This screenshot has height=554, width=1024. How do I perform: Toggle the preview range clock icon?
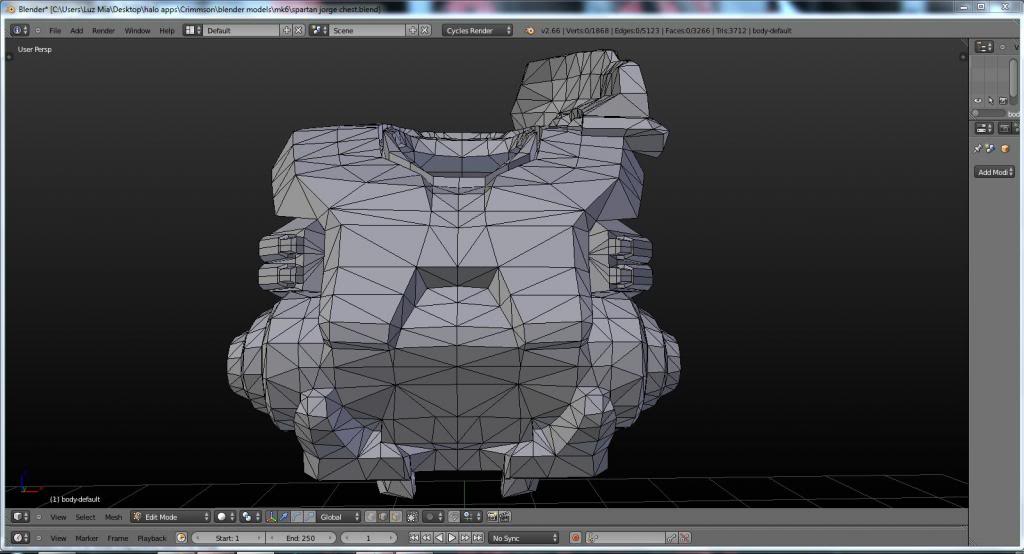[x=181, y=538]
